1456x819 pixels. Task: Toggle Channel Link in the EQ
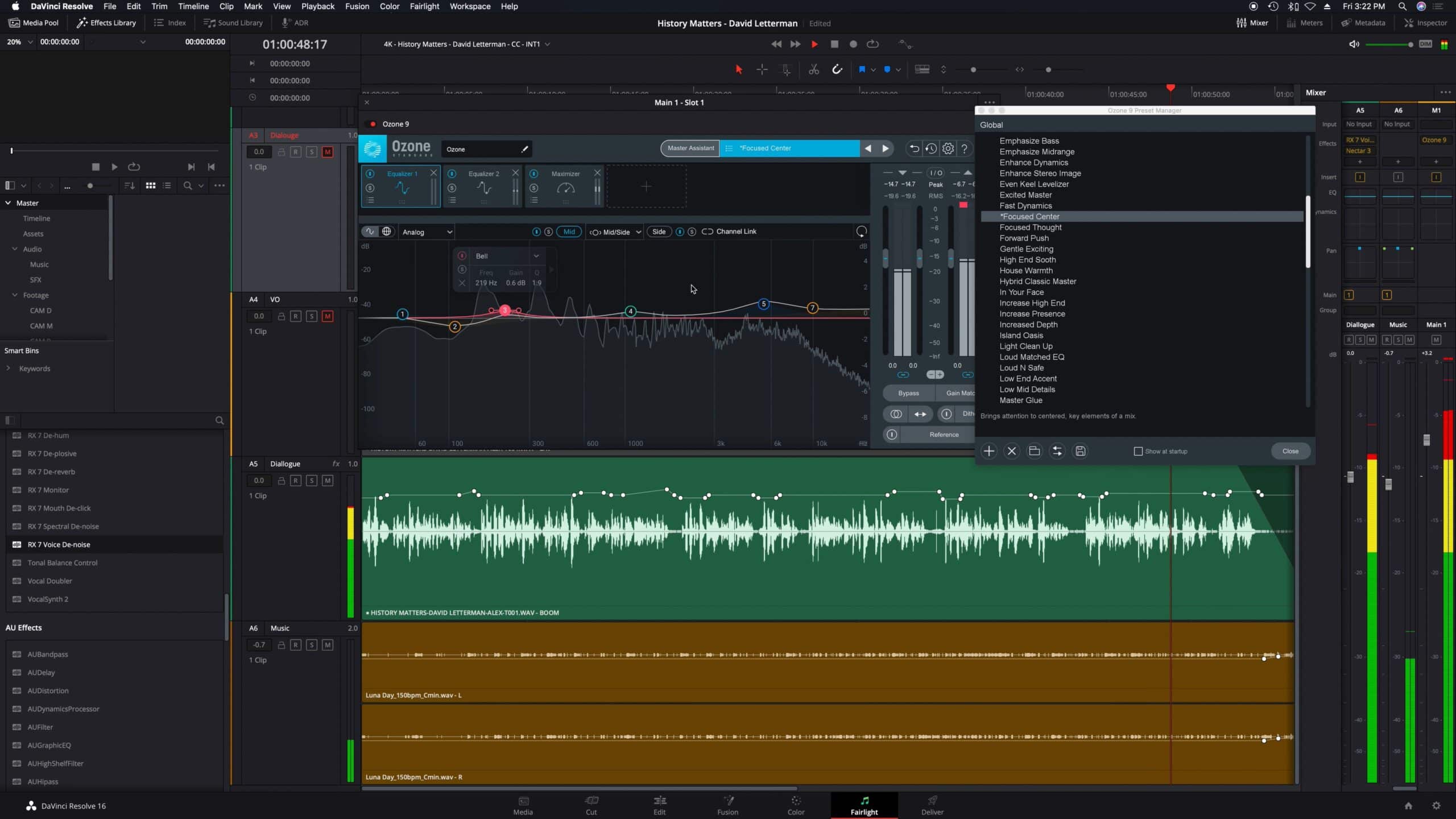click(729, 231)
